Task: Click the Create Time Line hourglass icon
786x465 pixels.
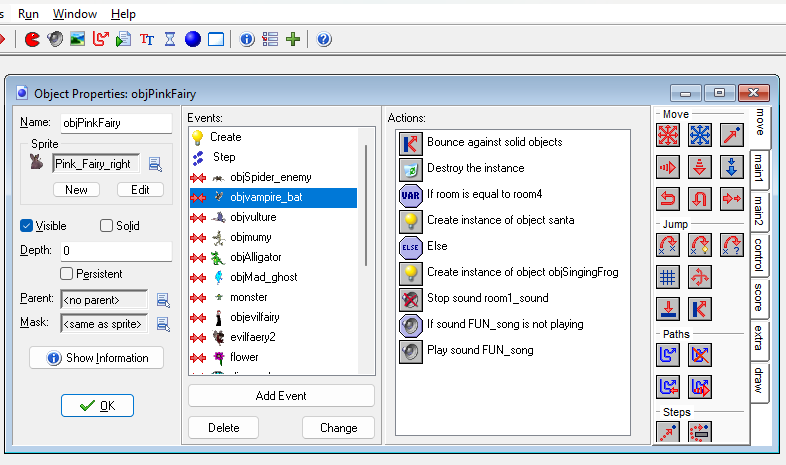Action: coord(170,40)
